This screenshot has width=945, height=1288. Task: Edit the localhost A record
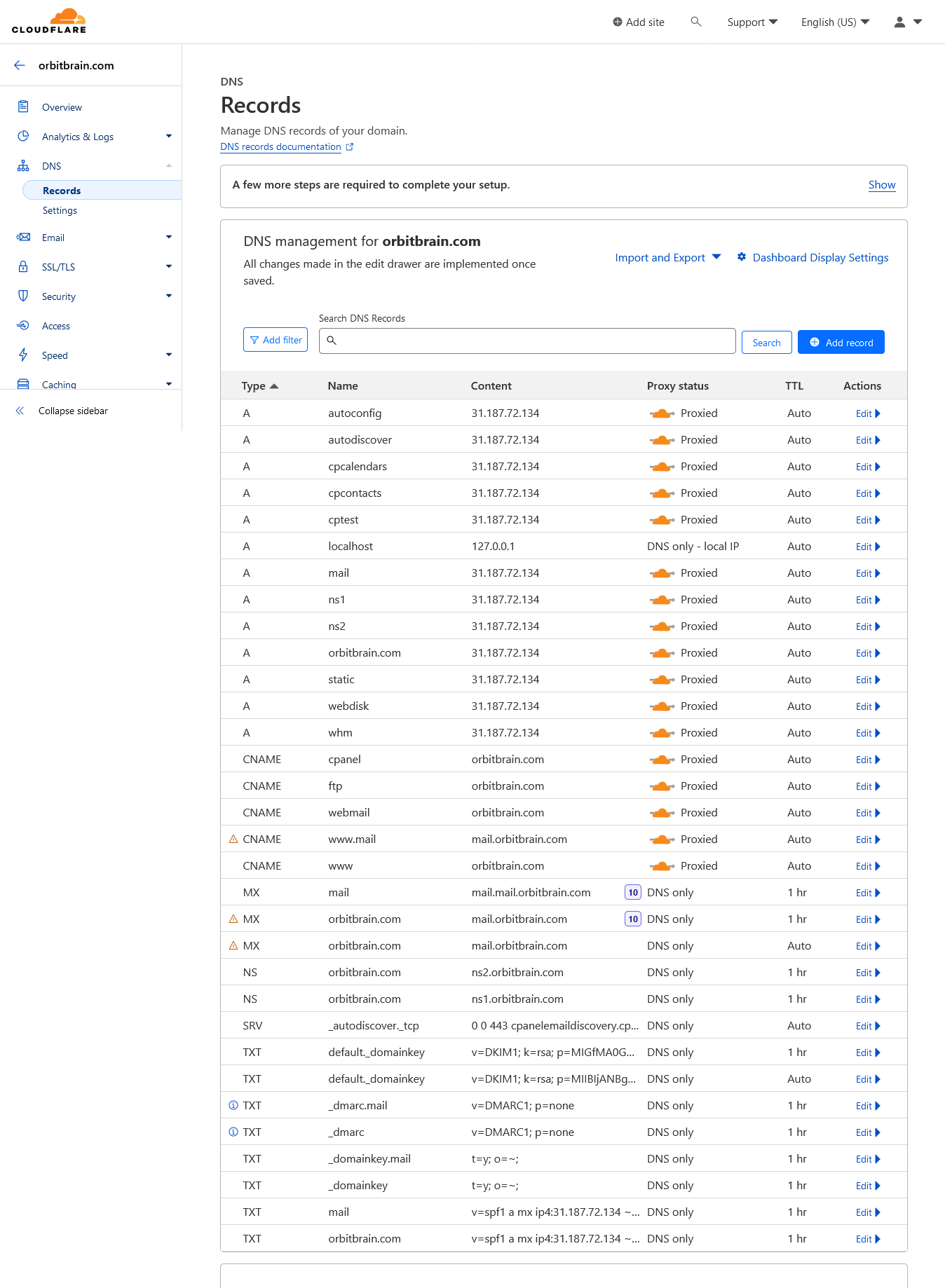pos(868,547)
